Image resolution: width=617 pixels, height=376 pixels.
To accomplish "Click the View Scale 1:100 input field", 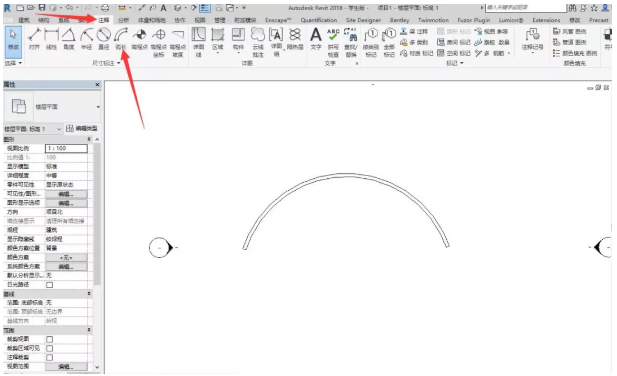I will (66, 148).
